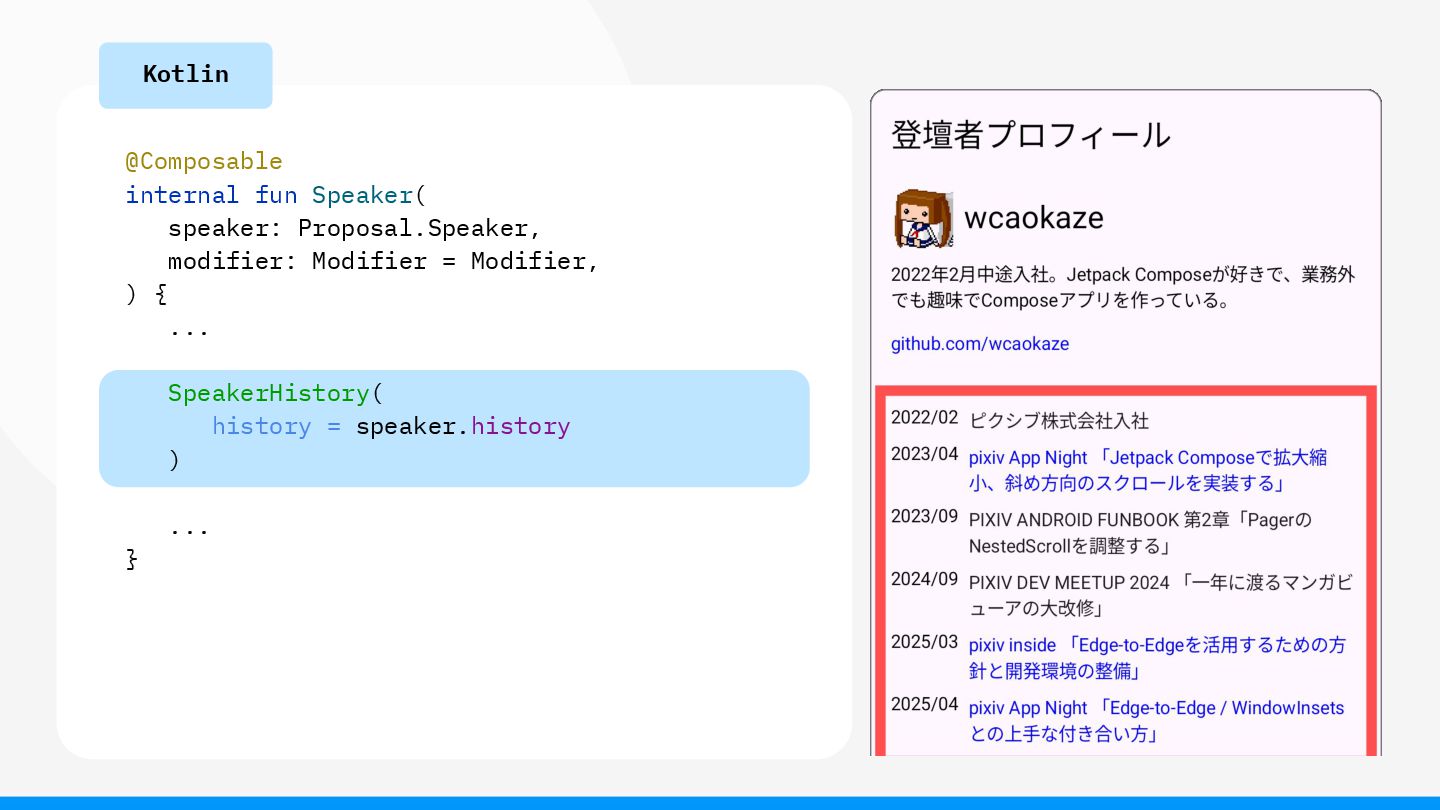The image size is (1440, 810).
Task: Click the 2023/09 date entry
Action: tap(924, 517)
